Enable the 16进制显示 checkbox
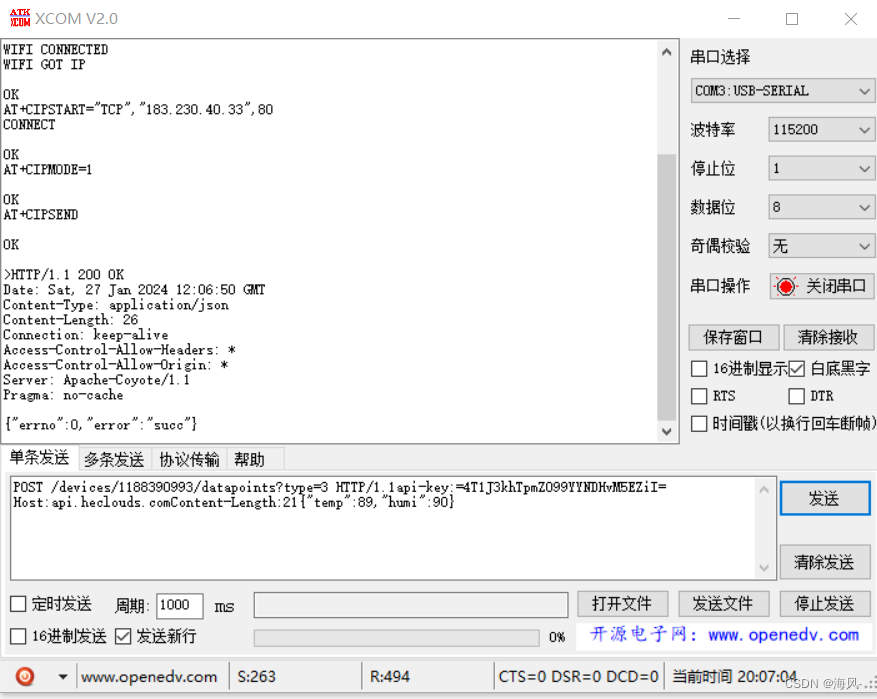 point(697,369)
